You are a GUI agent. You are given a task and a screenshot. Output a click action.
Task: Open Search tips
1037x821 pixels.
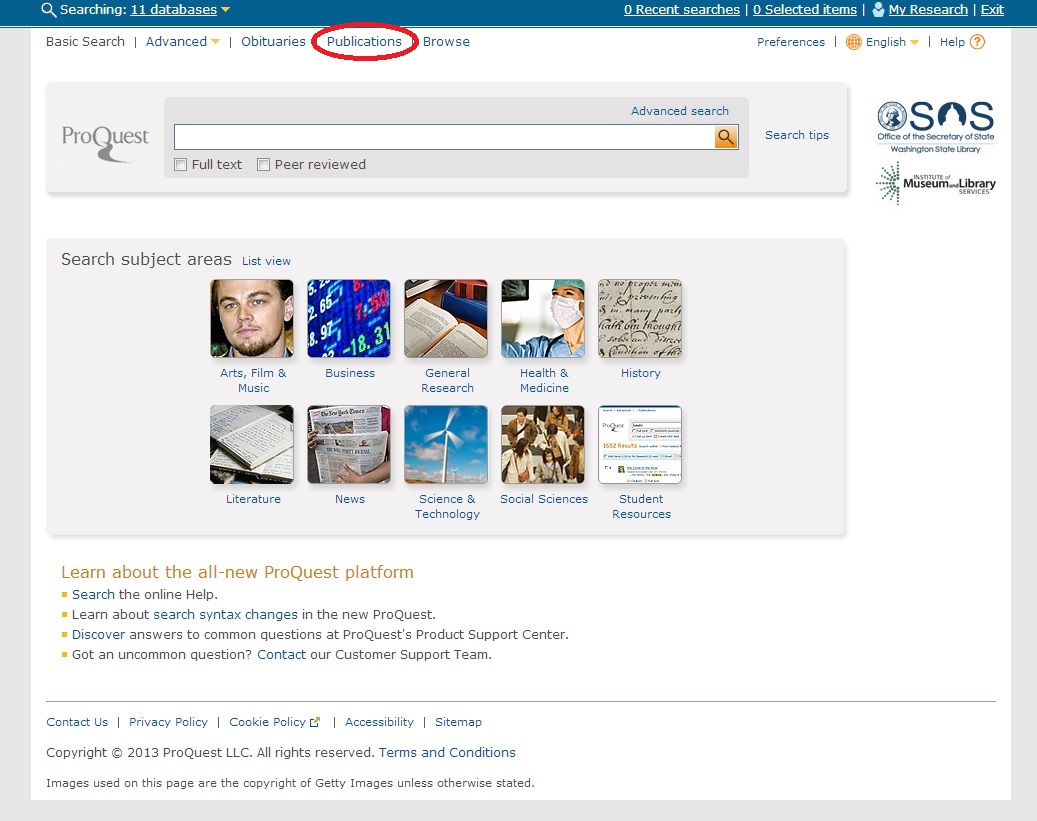point(797,135)
